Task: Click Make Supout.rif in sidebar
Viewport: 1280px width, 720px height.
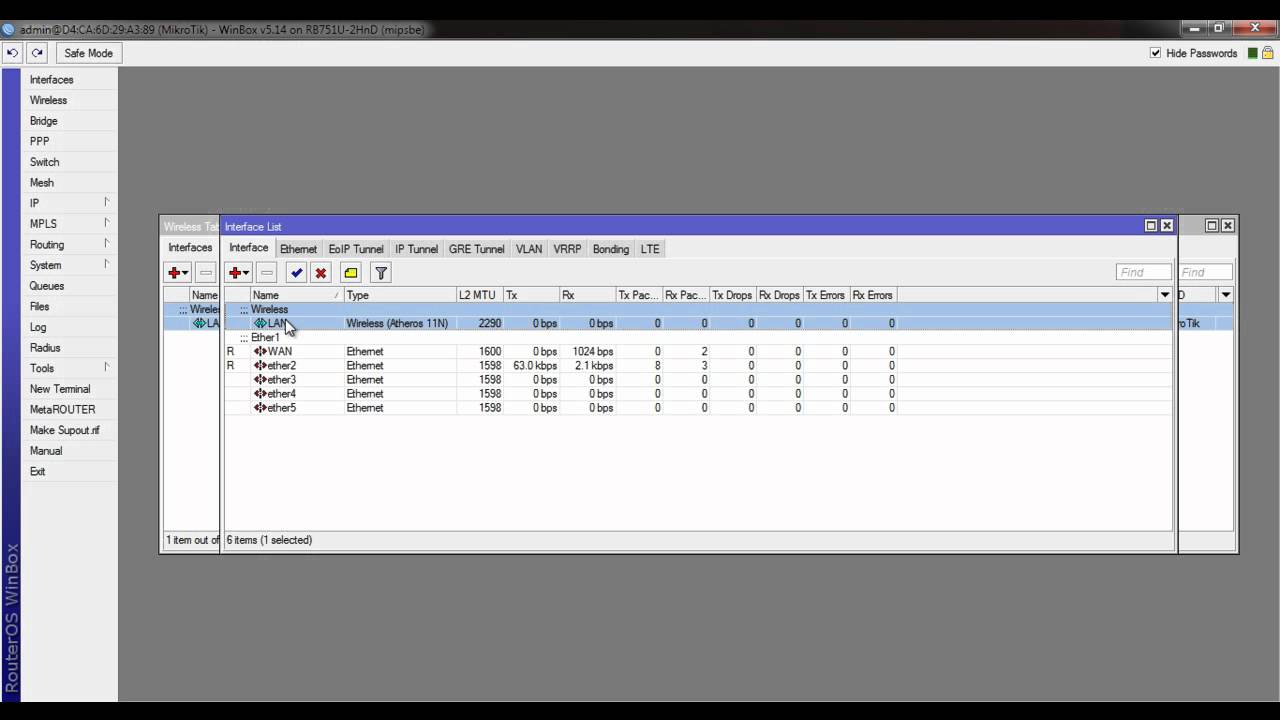Action: 64,430
